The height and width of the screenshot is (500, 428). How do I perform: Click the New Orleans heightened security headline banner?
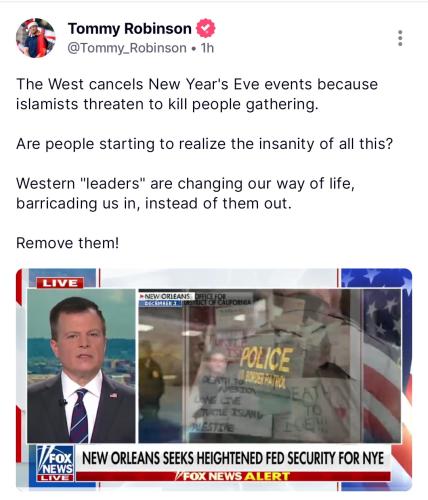tap(233, 458)
